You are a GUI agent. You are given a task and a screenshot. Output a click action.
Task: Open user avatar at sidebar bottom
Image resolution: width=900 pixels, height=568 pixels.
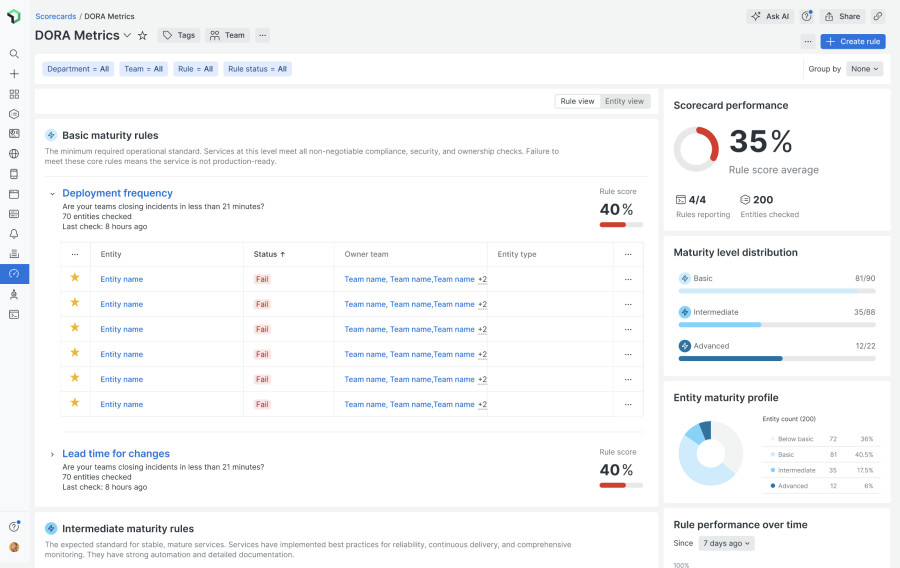click(x=14, y=547)
